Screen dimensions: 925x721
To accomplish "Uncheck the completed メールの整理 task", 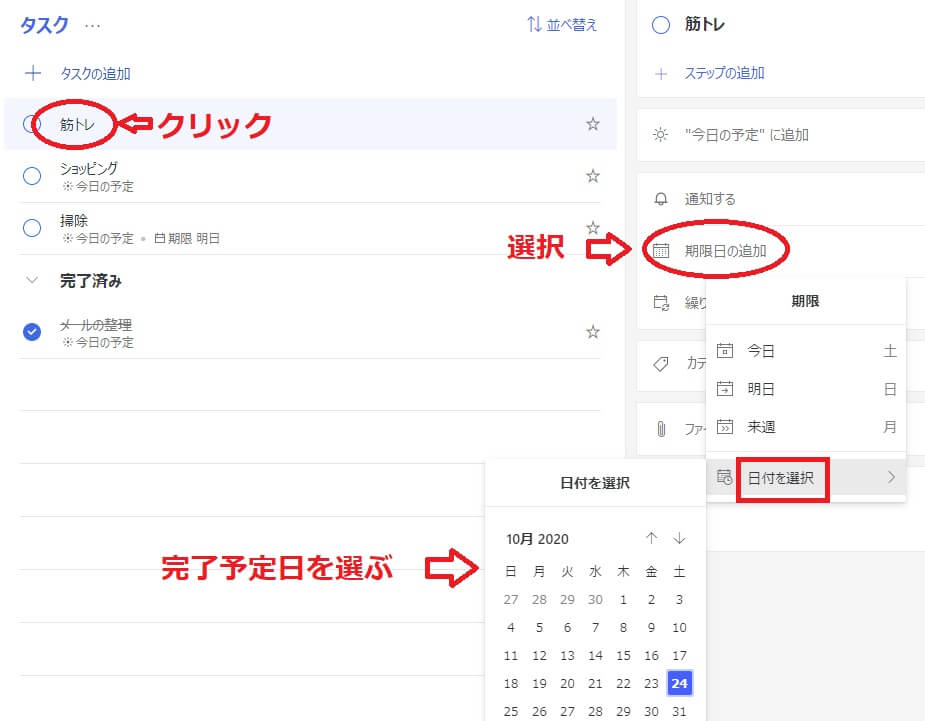I will pos(32,332).
